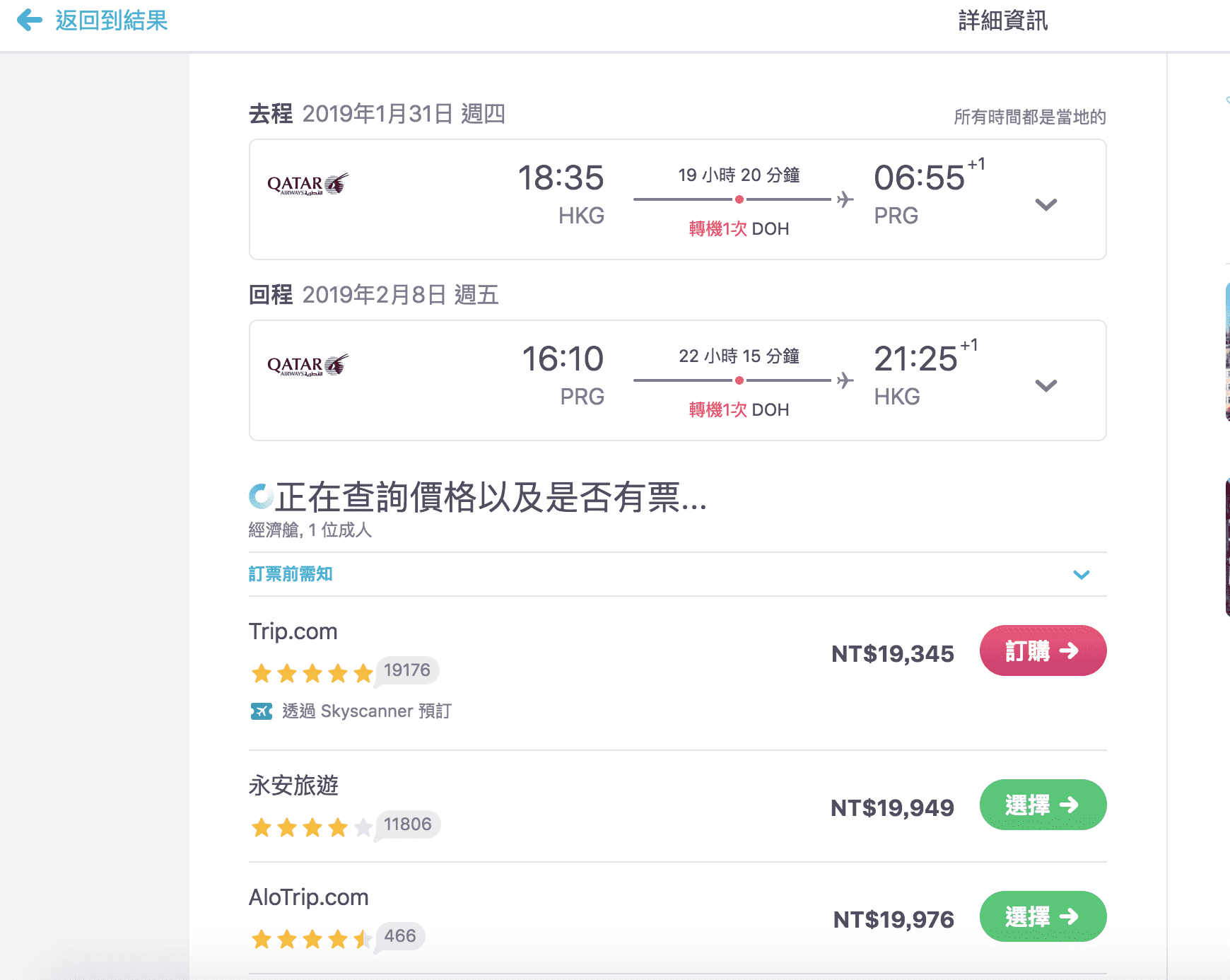Viewport: 1230px width, 980px height.
Task: Click outbound arrival time 06:55
Action: [x=919, y=177]
